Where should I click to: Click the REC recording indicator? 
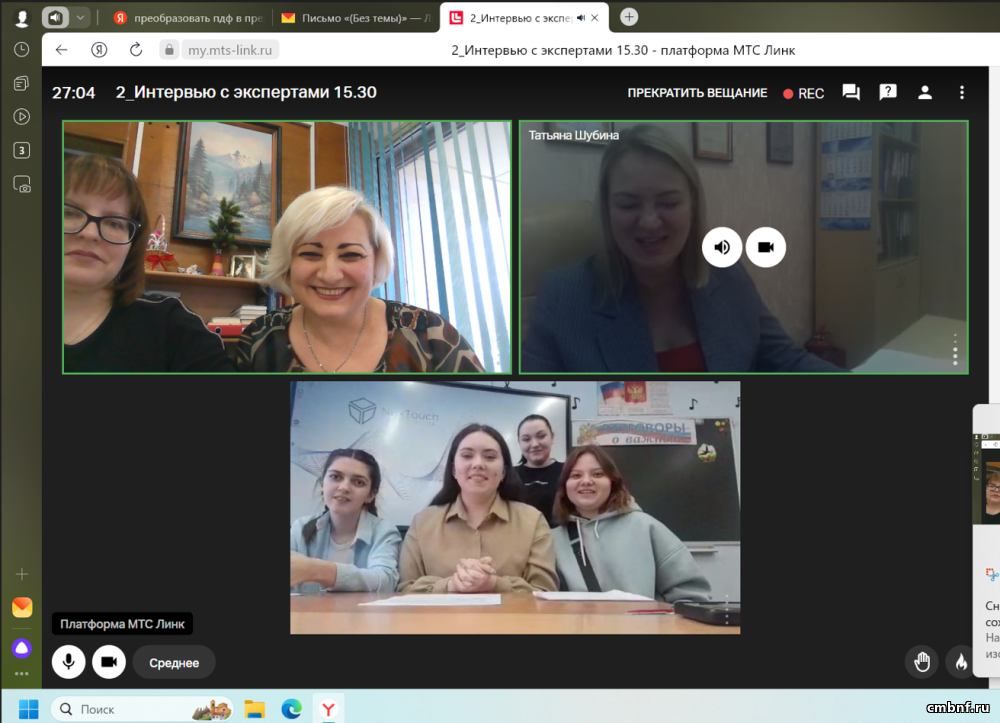click(x=804, y=93)
